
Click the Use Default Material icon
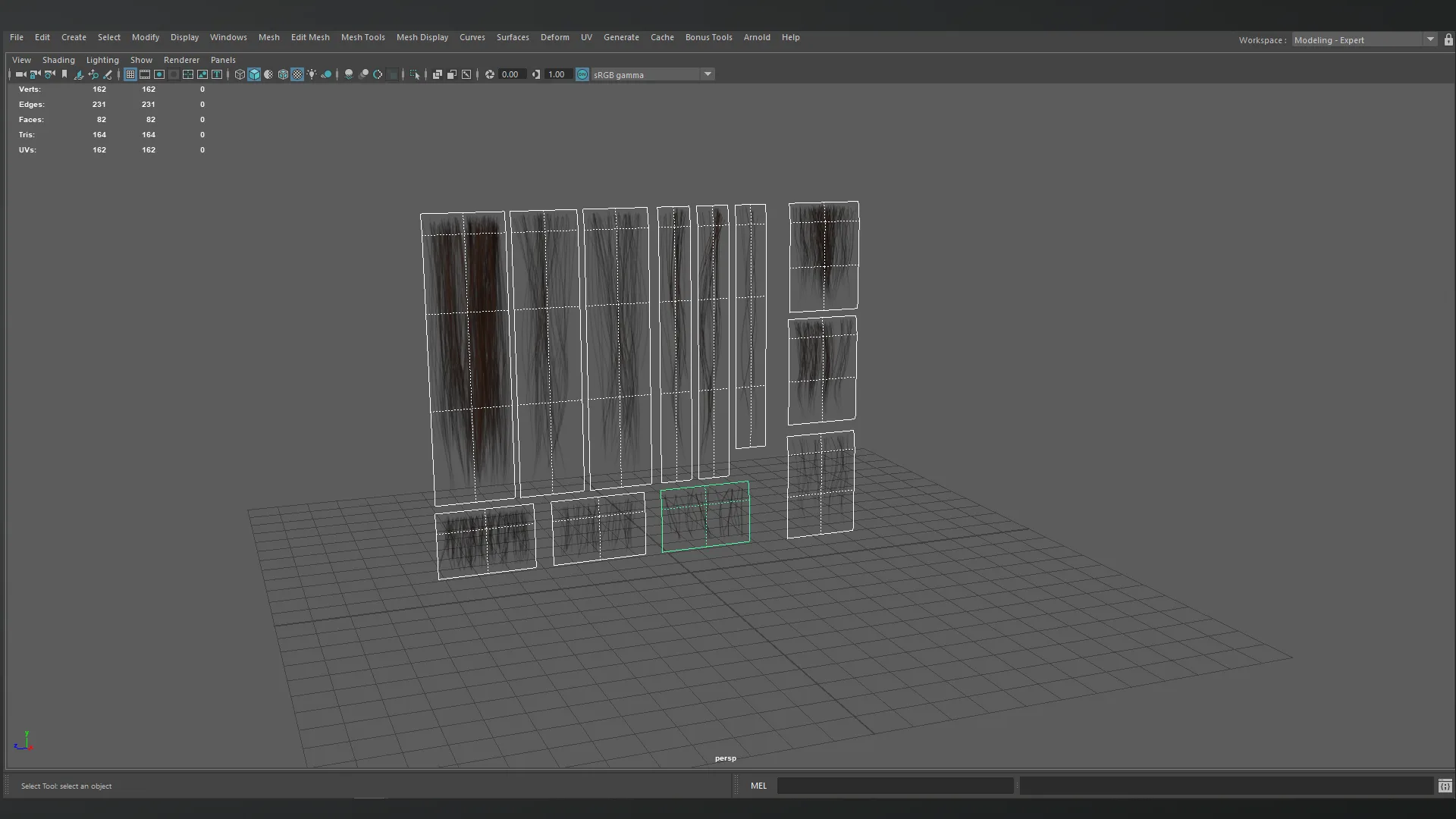[x=268, y=74]
